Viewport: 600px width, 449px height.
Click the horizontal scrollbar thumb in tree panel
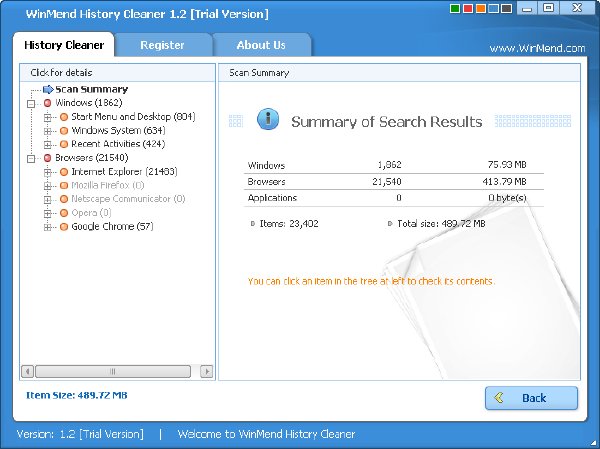[113, 371]
